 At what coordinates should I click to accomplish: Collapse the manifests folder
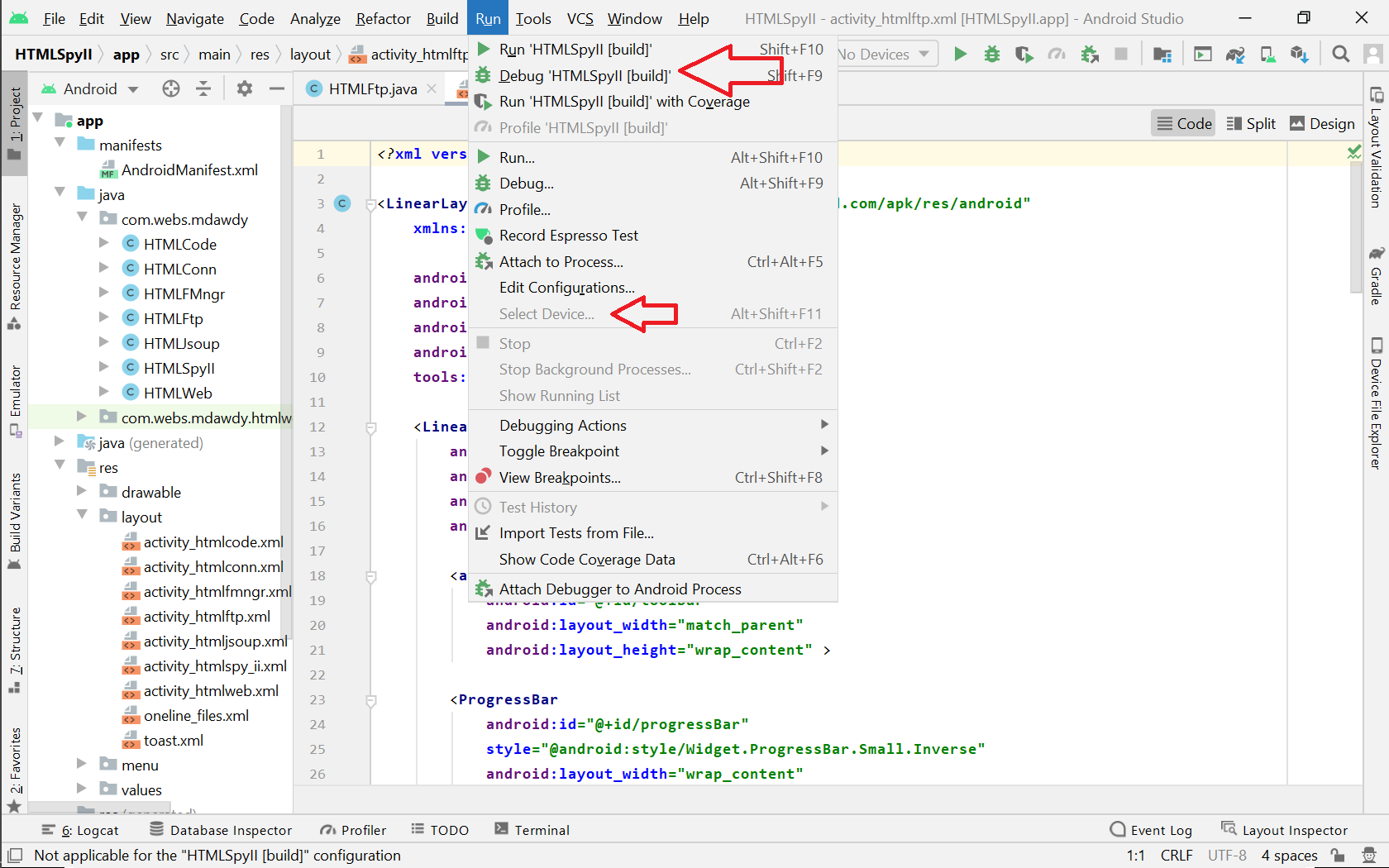point(60,143)
